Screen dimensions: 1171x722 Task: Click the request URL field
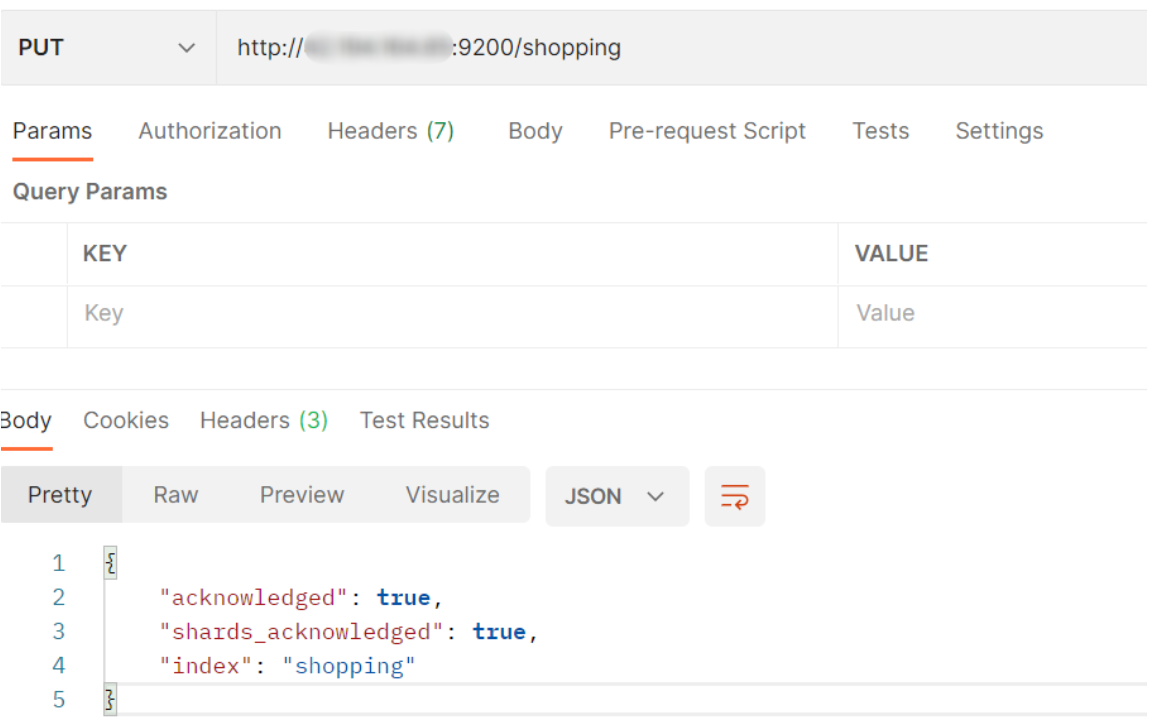click(x=680, y=48)
